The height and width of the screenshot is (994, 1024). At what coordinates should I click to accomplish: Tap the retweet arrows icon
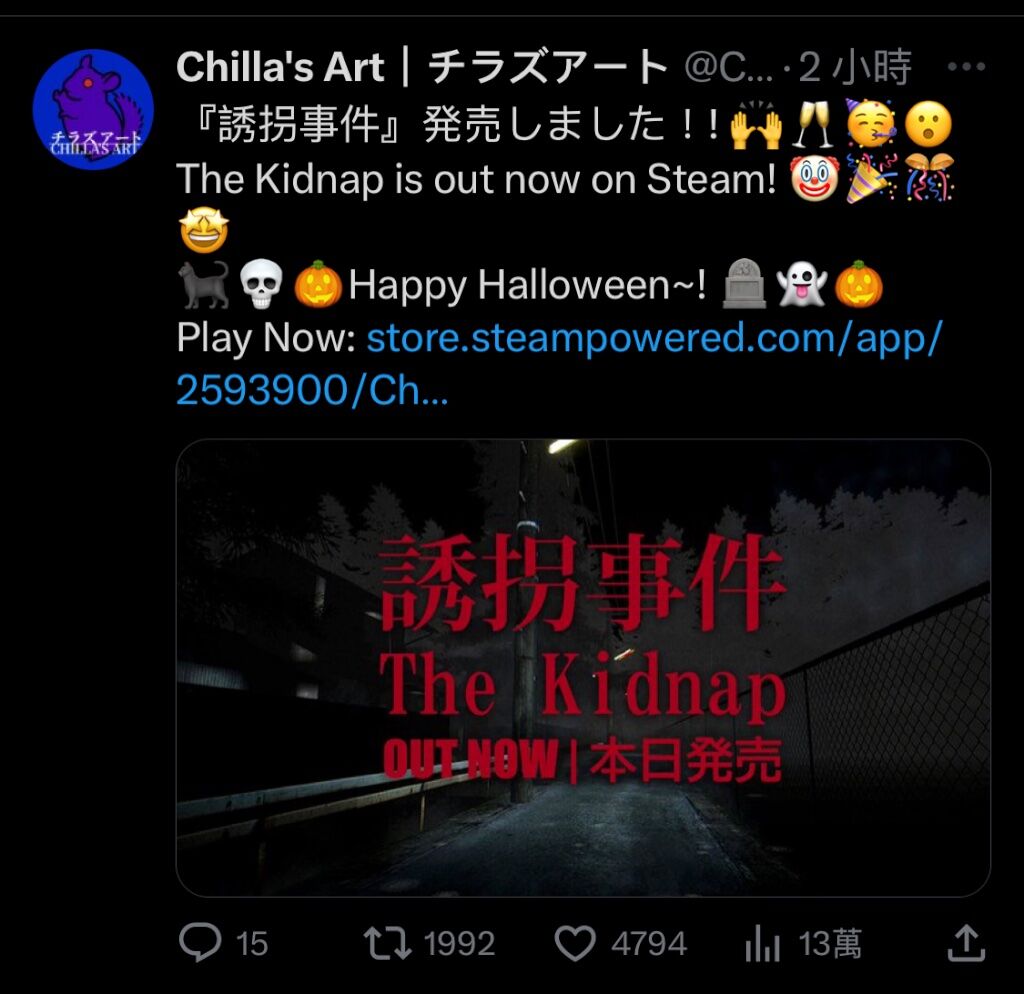click(x=387, y=943)
